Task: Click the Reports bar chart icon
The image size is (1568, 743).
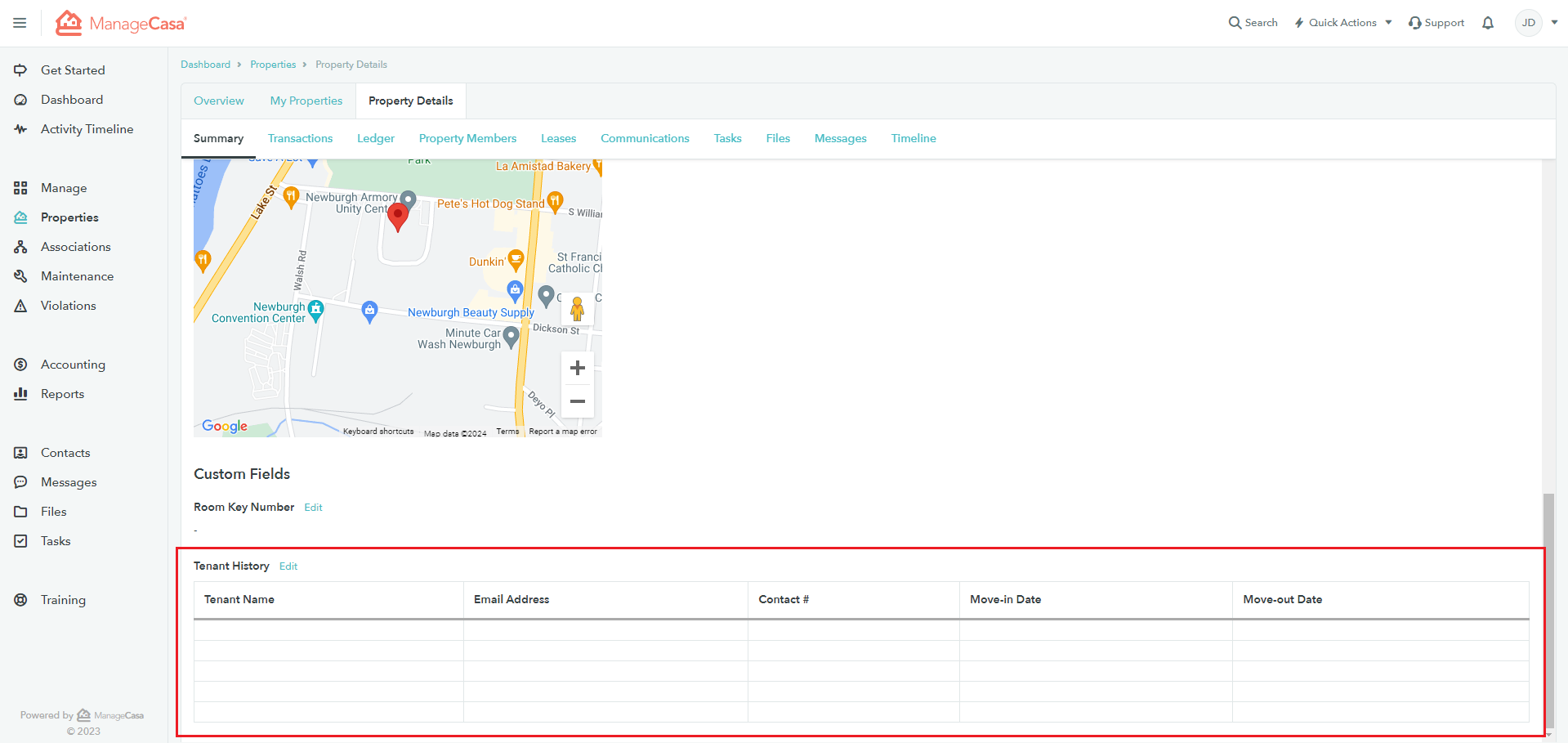Action: (20, 394)
